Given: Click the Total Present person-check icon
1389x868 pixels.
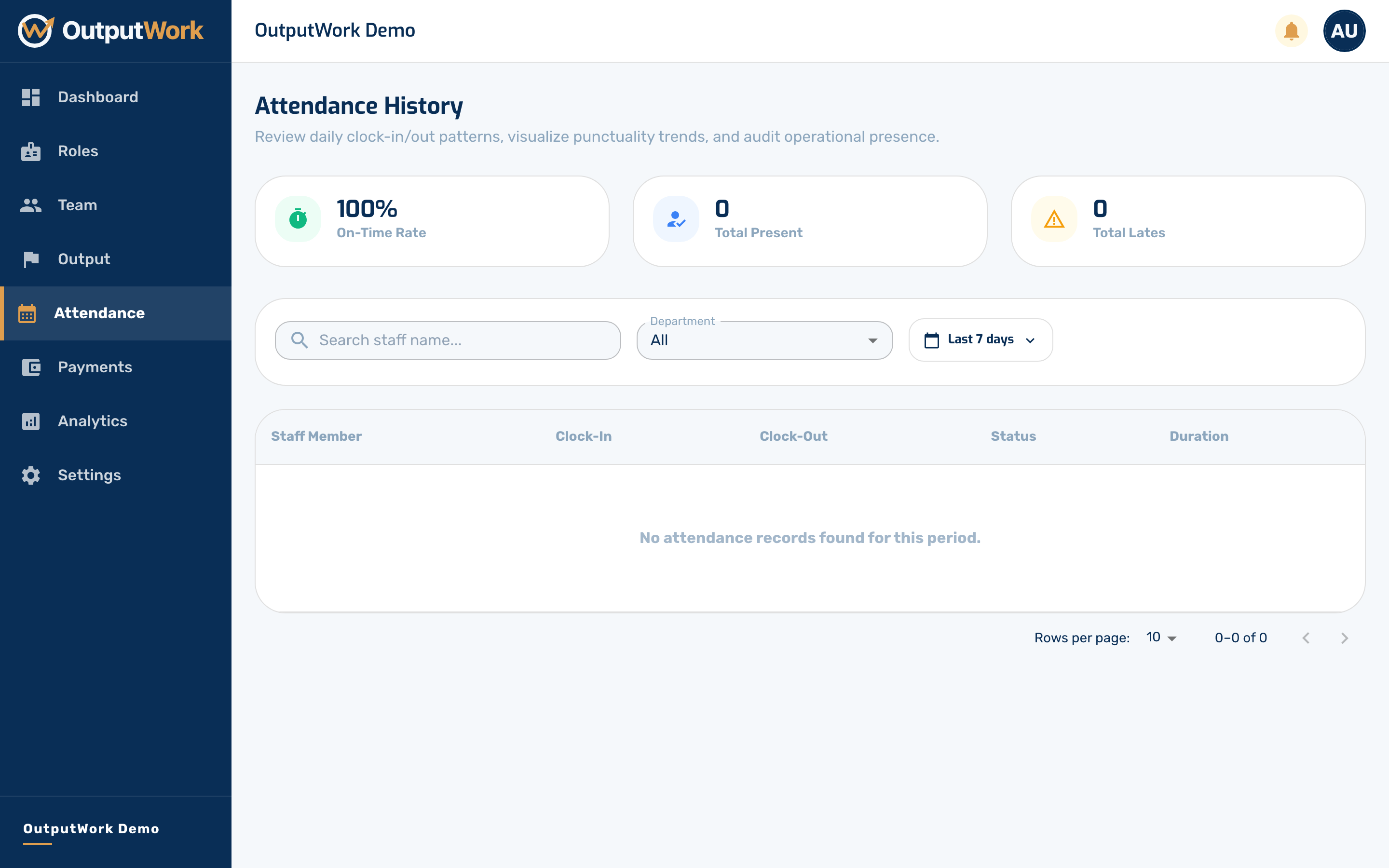Looking at the screenshot, I should click(676, 219).
